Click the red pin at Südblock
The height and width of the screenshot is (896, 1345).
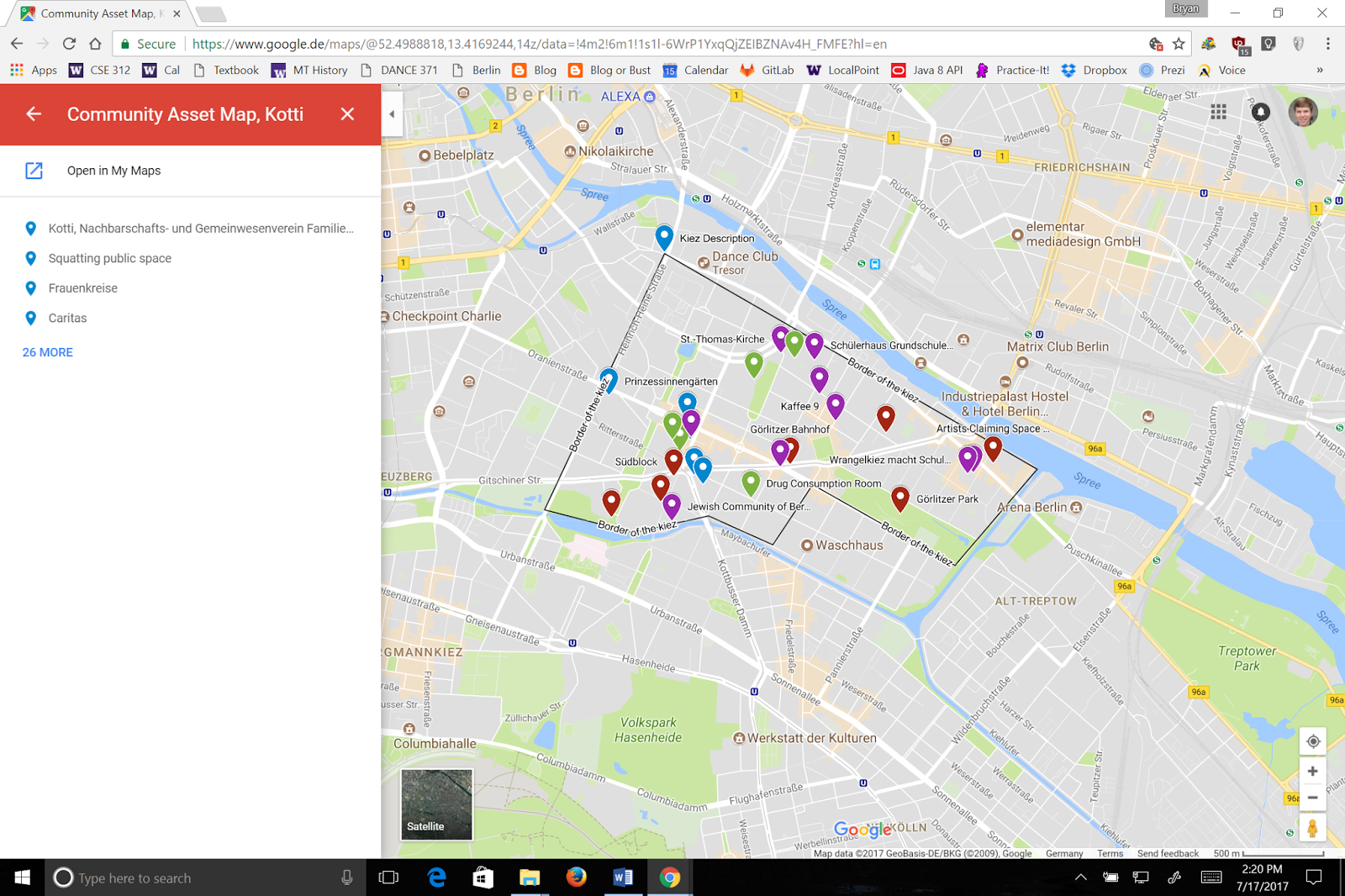tap(673, 460)
